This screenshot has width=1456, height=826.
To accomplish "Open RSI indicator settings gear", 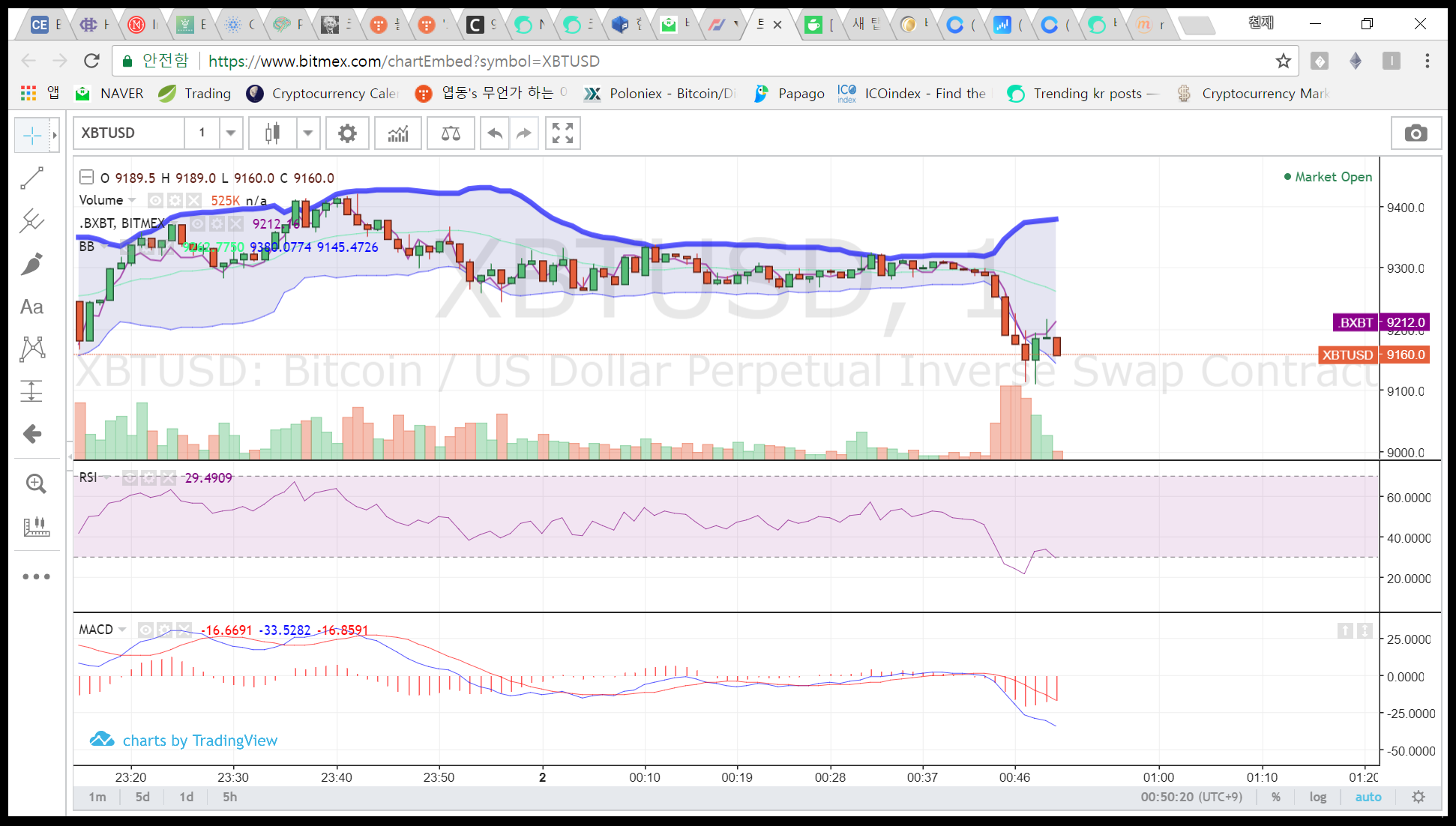I will 149,477.
